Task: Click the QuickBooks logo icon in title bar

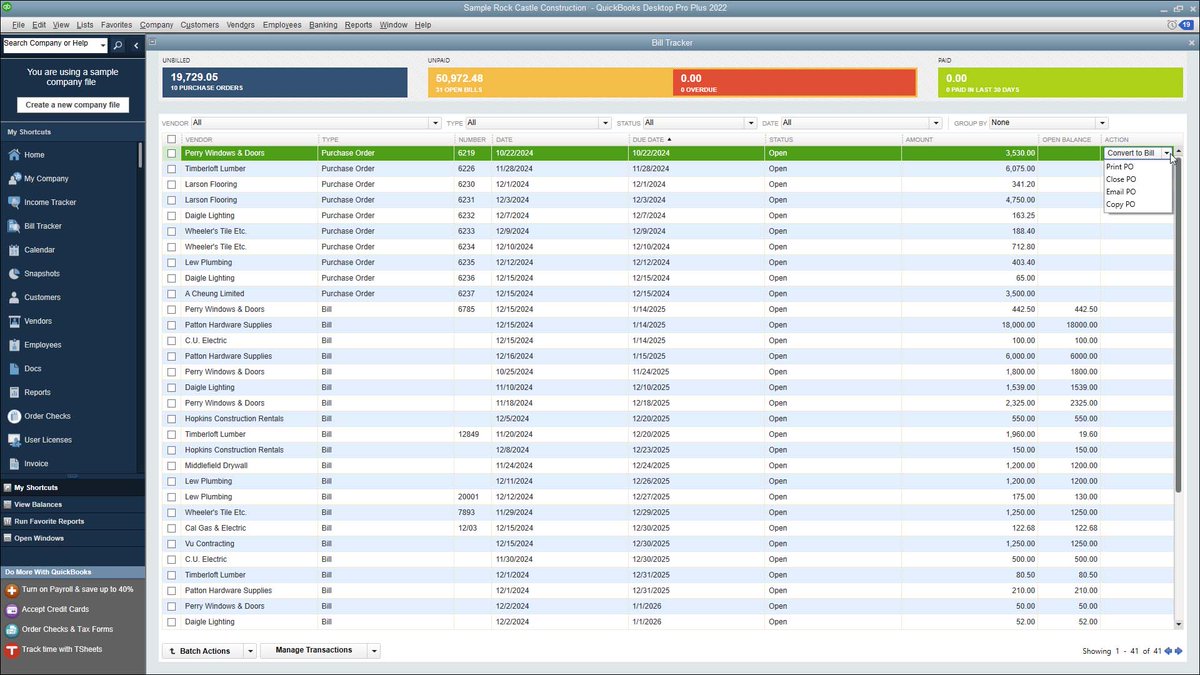Action: [x=6, y=7]
